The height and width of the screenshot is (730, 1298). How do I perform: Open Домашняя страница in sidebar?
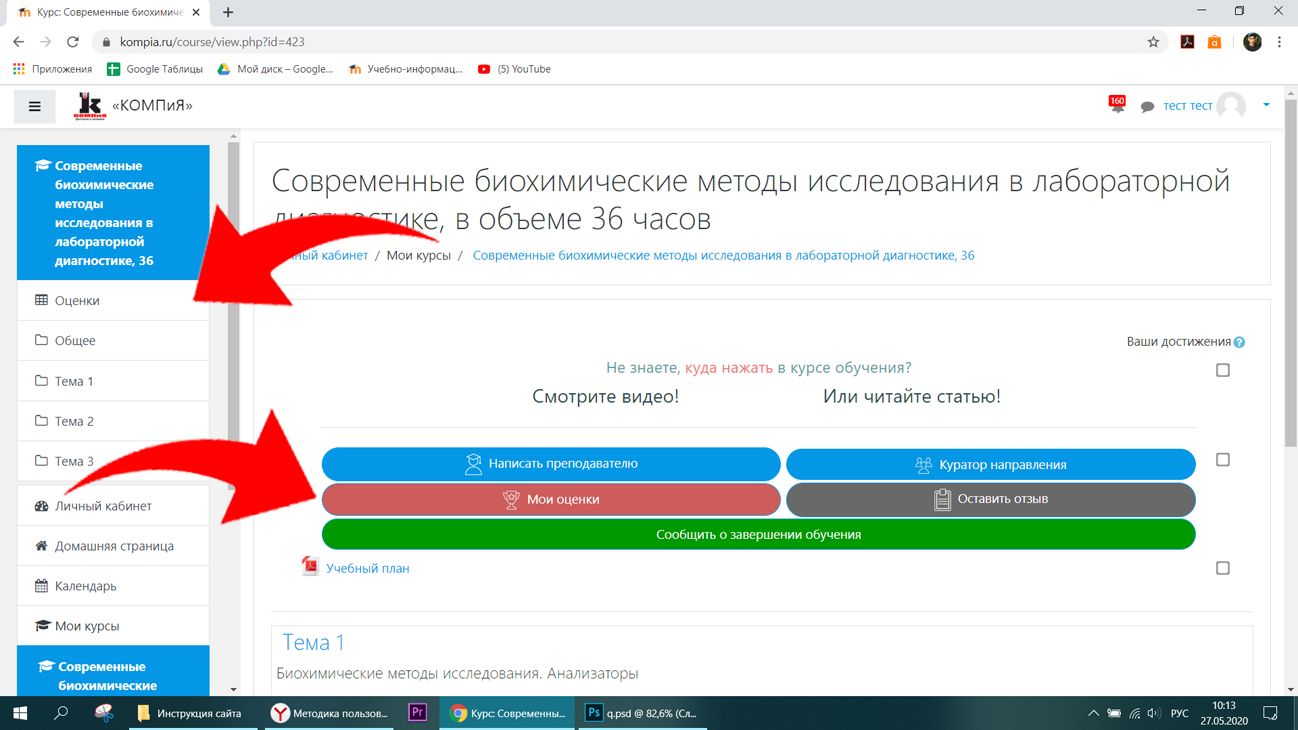(113, 546)
